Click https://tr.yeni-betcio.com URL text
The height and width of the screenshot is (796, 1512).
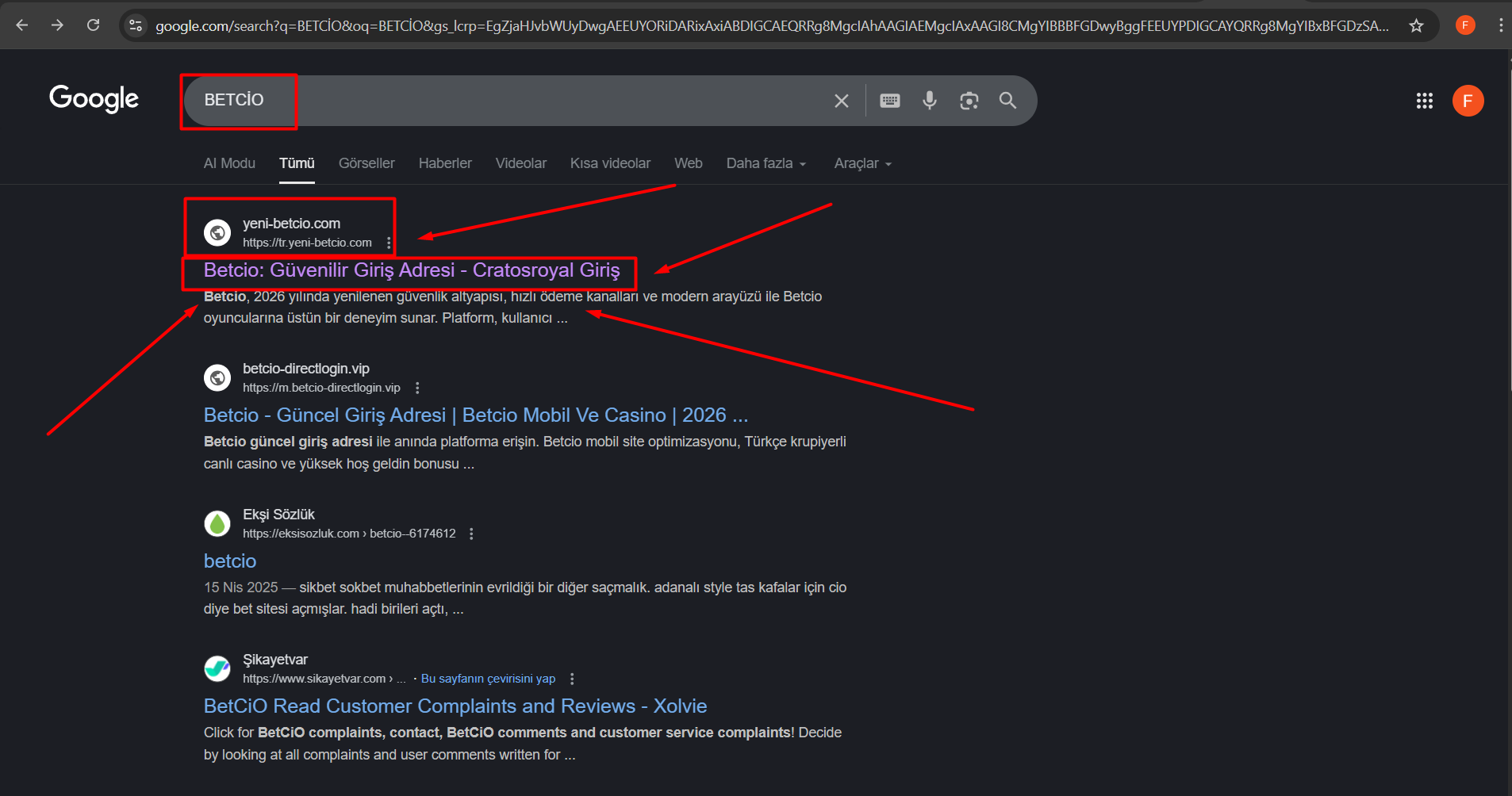click(307, 243)
